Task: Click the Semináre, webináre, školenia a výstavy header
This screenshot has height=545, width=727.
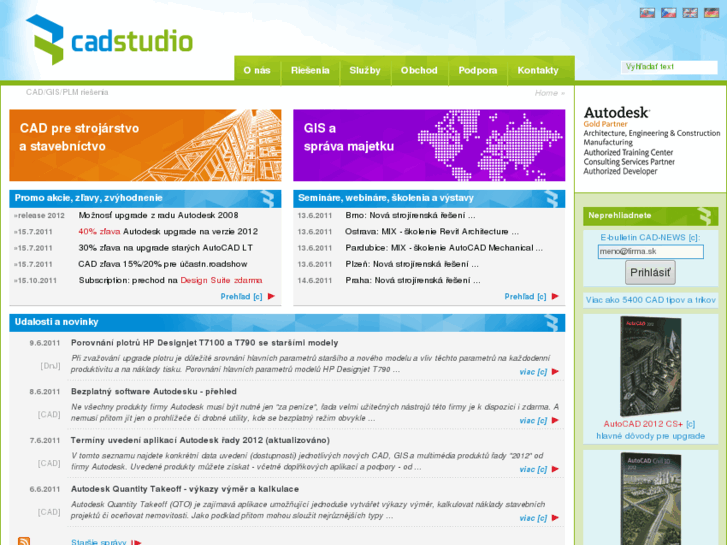Action: pos(429,199)
